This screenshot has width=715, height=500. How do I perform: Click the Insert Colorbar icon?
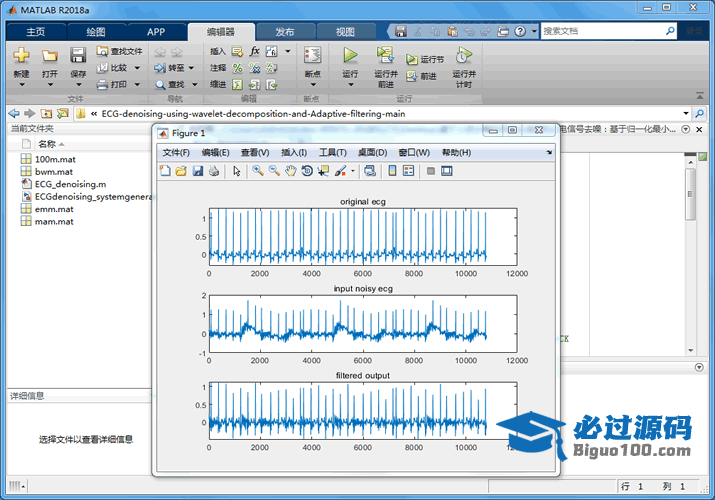pyautogui.click(x=392, y=171)
